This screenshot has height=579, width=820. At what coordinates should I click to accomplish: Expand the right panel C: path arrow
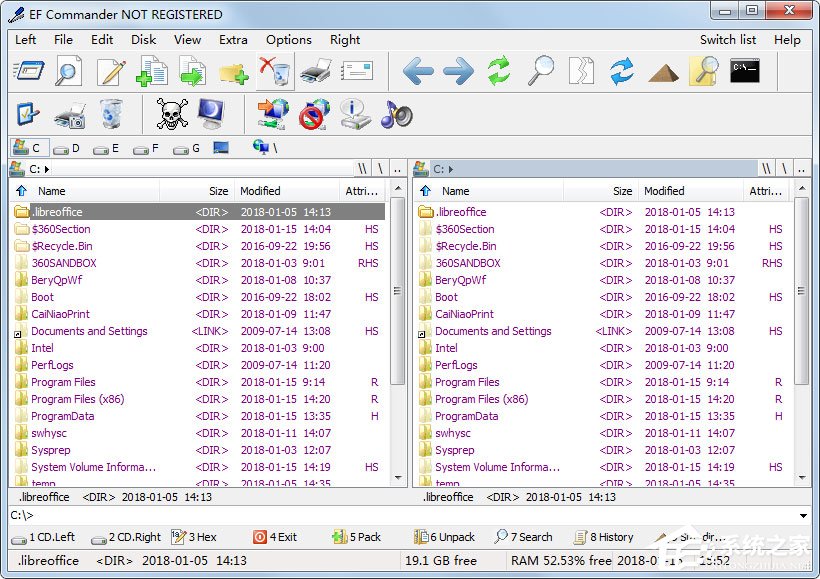[x=451, y=169]
